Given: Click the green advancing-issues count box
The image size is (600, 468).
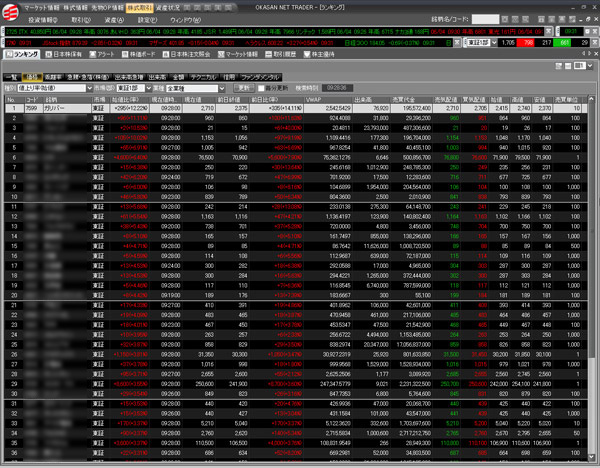Looking at the screenshot, I should [562, 42].
